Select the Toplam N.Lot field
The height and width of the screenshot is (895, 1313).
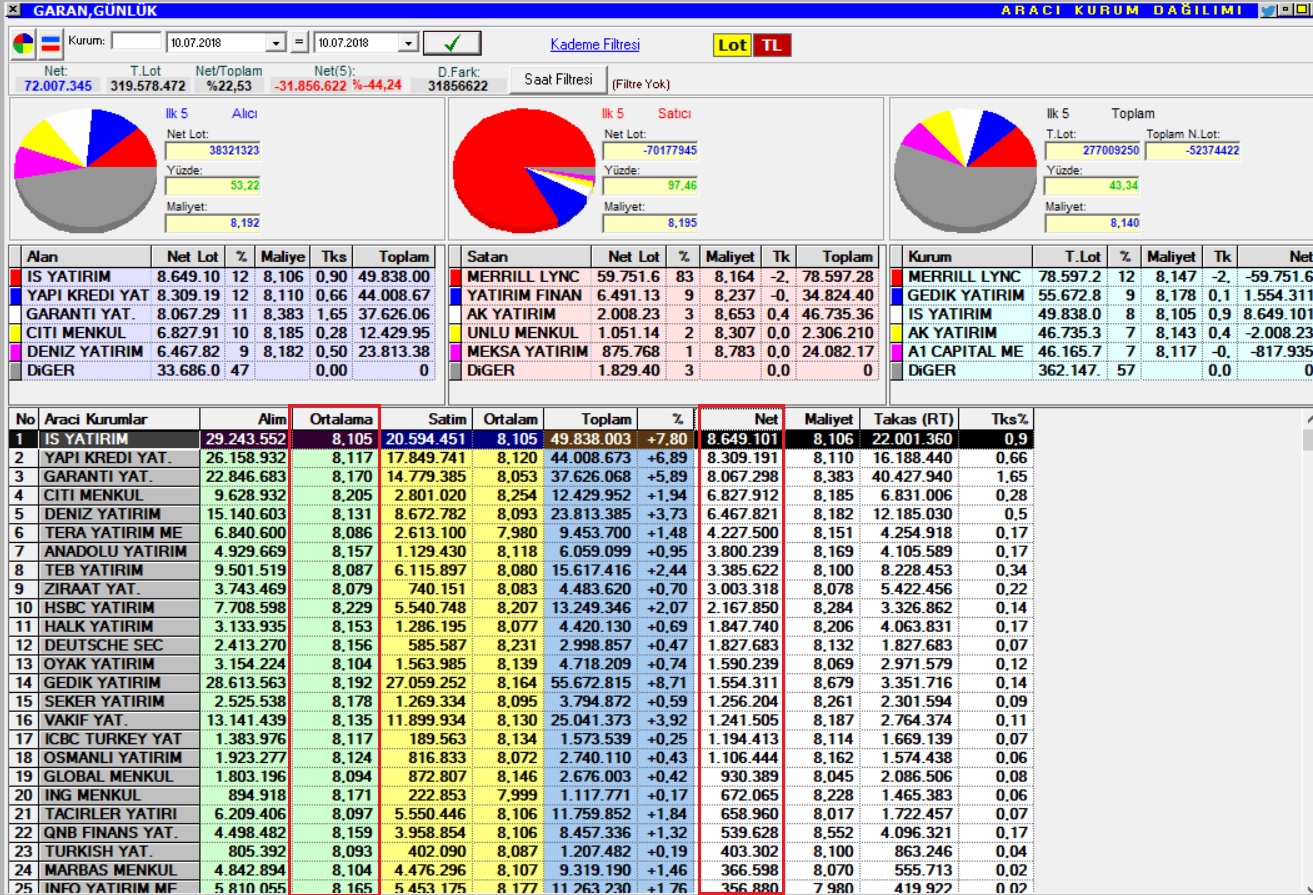(x=1193, y=150)
